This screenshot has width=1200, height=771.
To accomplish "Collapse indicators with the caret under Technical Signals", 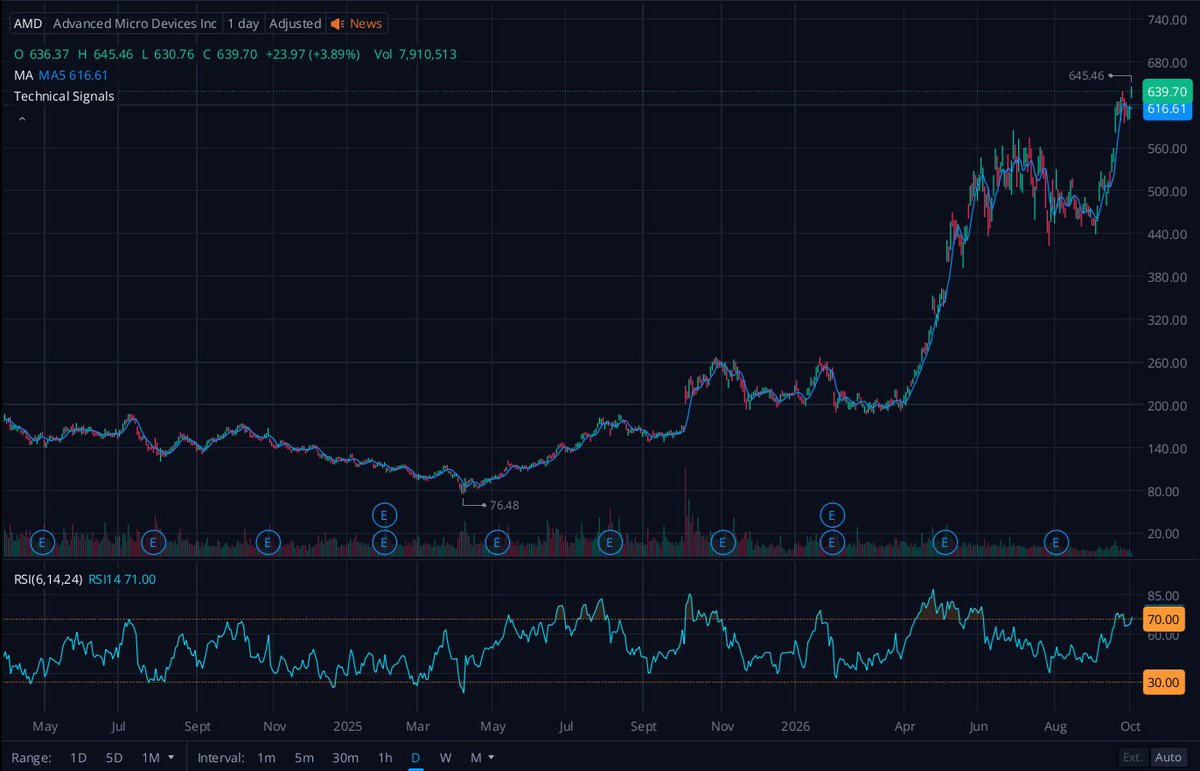I will [x=22, y=119].
